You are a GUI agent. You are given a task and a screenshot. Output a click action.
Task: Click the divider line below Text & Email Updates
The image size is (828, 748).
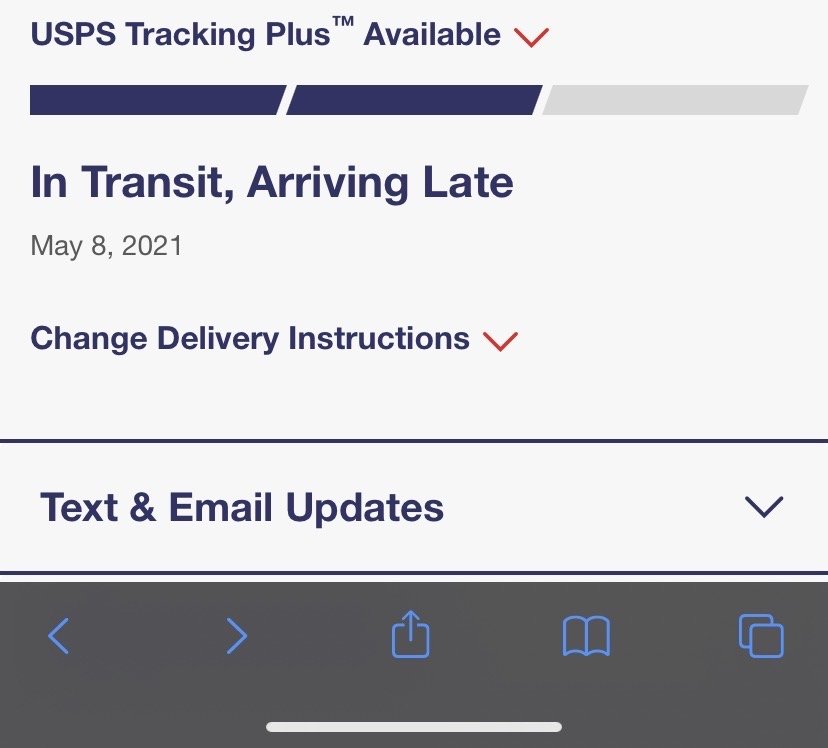[x=414, y=574]
